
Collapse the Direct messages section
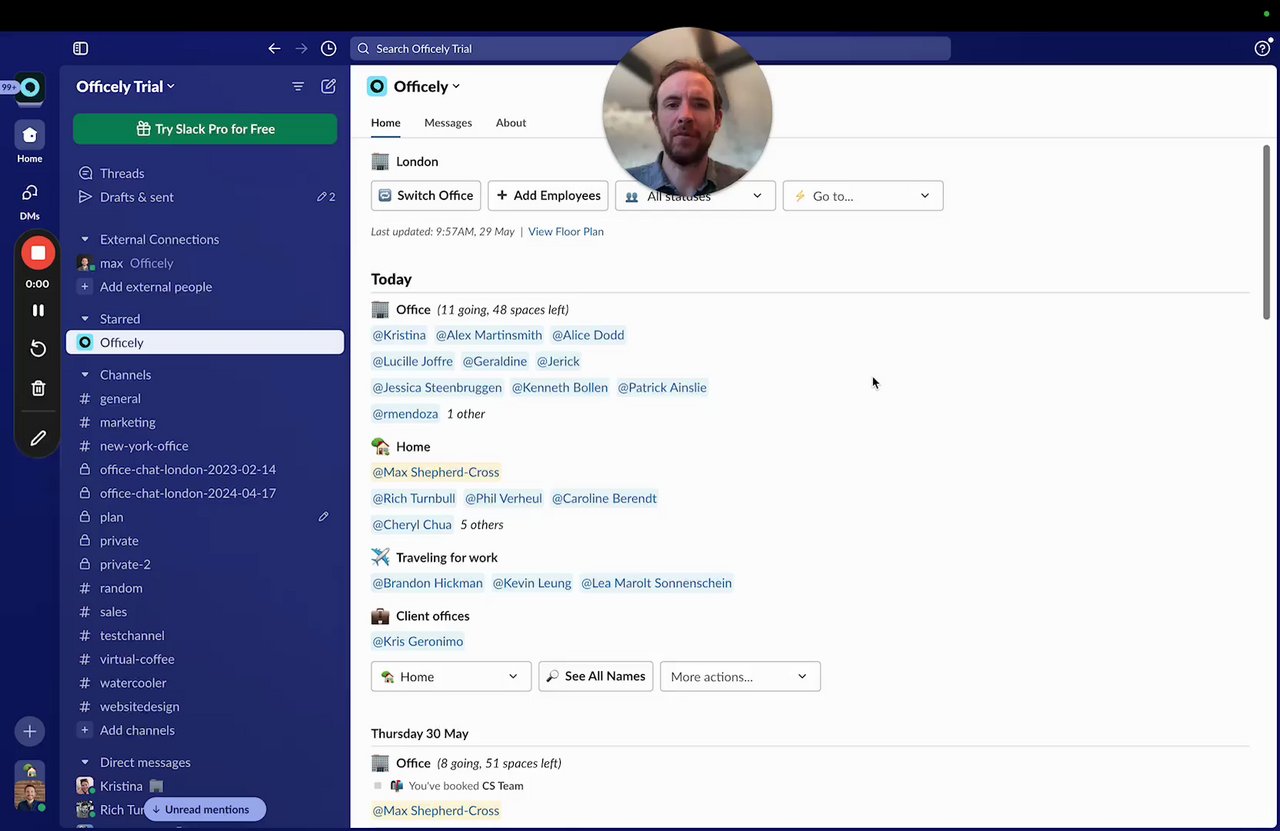click(x=85, y=762)
